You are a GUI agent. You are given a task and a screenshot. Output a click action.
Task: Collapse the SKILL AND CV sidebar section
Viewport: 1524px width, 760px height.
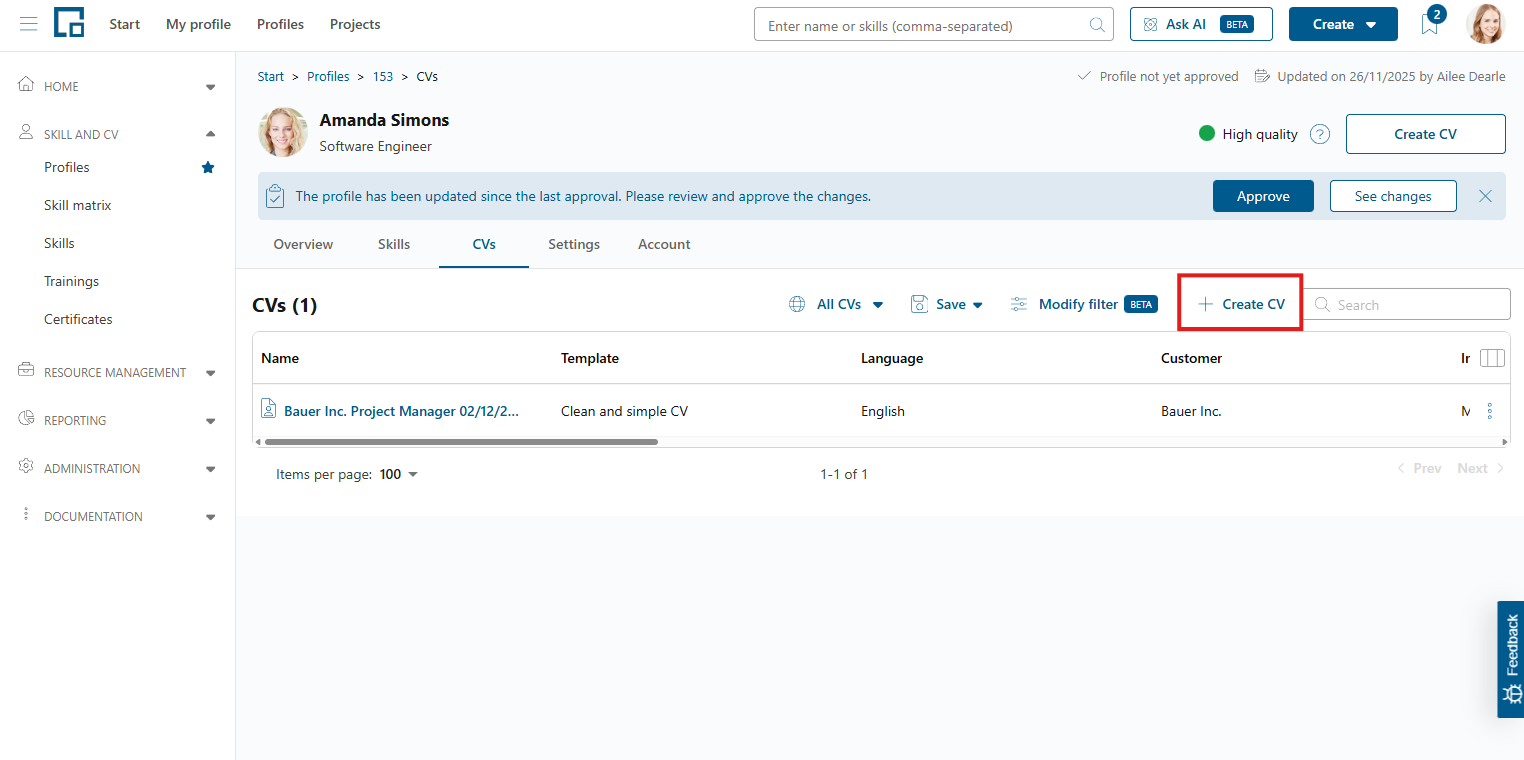210,134
